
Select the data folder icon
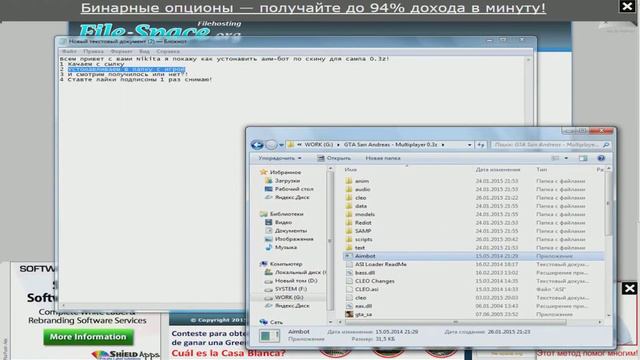[x=349, y=206]
